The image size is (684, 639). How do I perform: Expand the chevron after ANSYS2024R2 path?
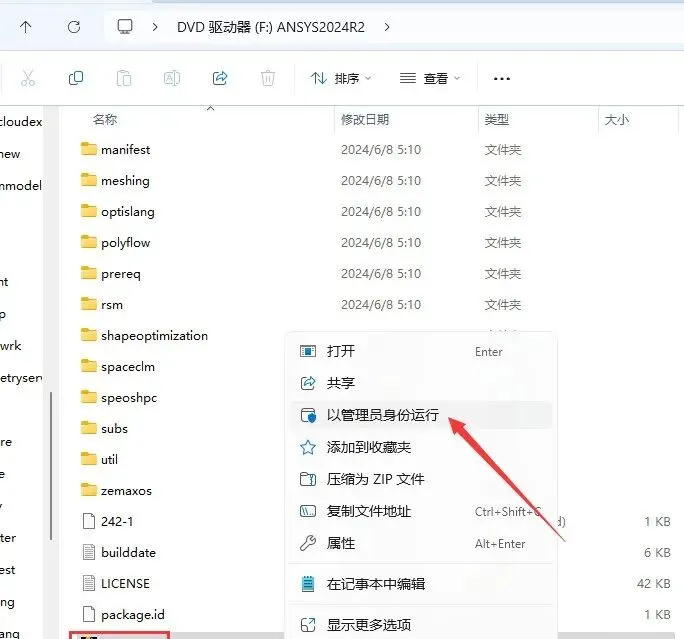point(386,27)
